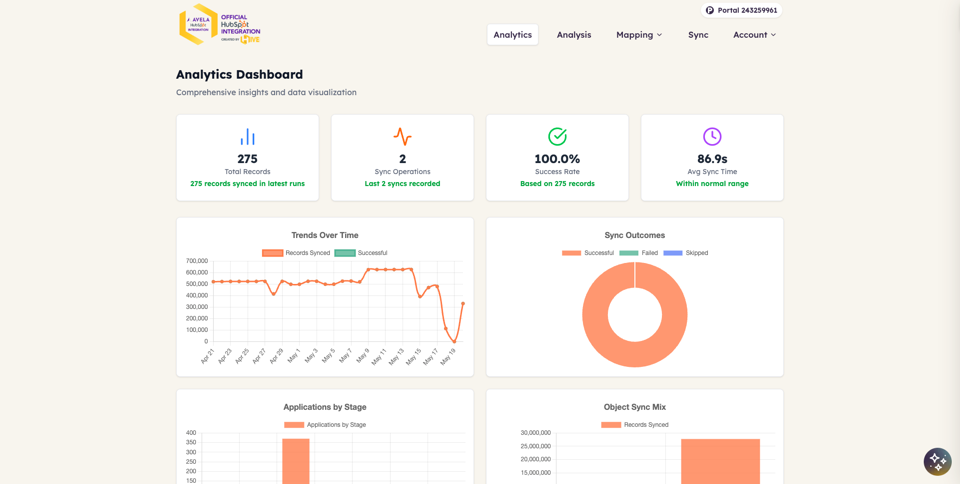Screen dimensions: 960x484
Task: Open the sparkle assistant button
Action: [x=937, y=462]
